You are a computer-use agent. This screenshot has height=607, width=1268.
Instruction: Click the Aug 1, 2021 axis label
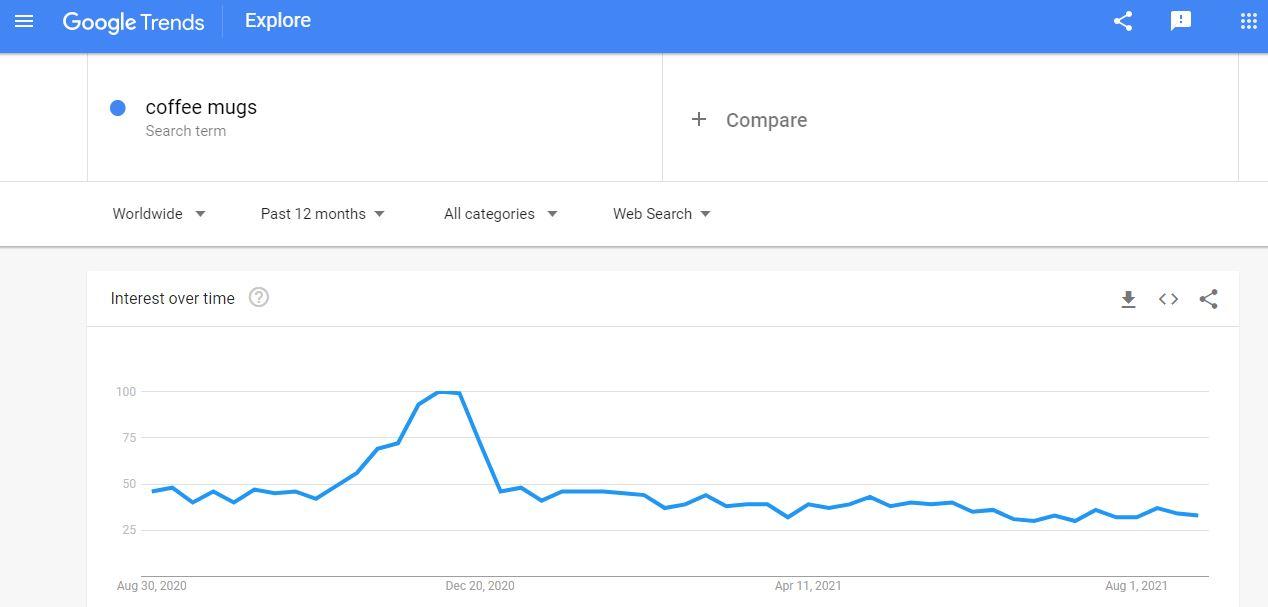[1136, 586]
